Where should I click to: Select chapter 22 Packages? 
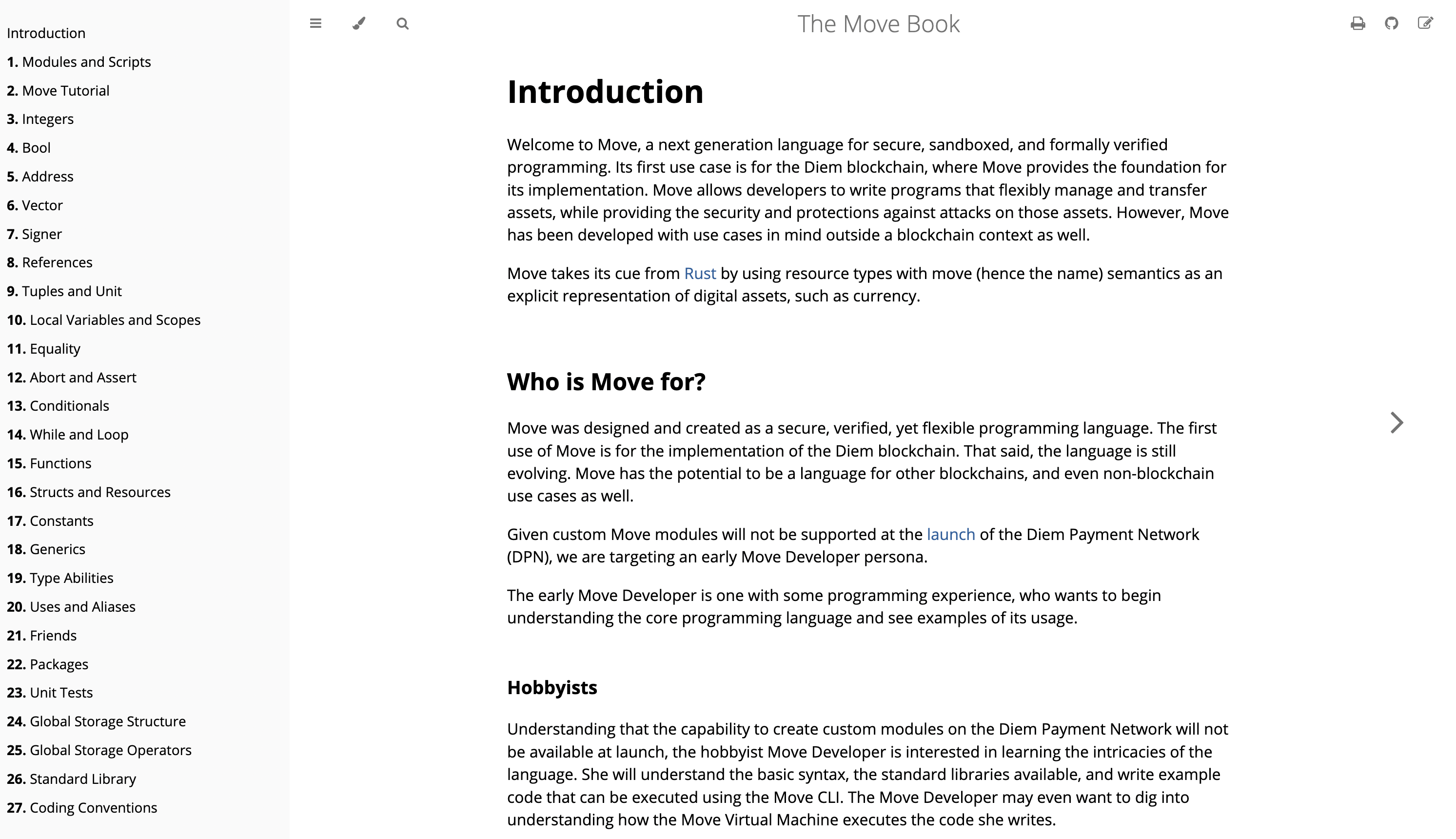[48, 664]
